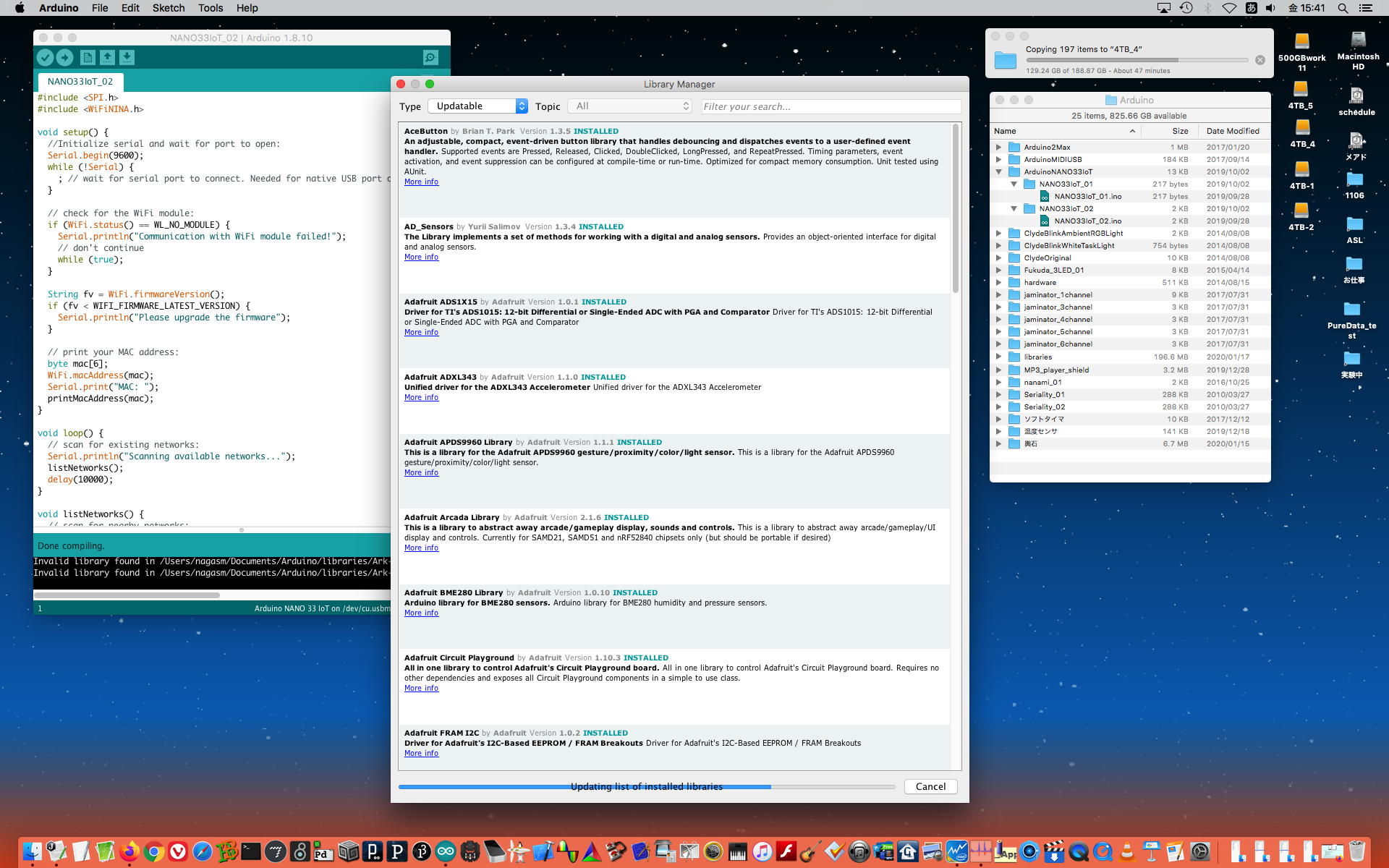This screenshot has width=1389, height=868.
Task: Click the library filter search field
Action: (x=831, y=106)
